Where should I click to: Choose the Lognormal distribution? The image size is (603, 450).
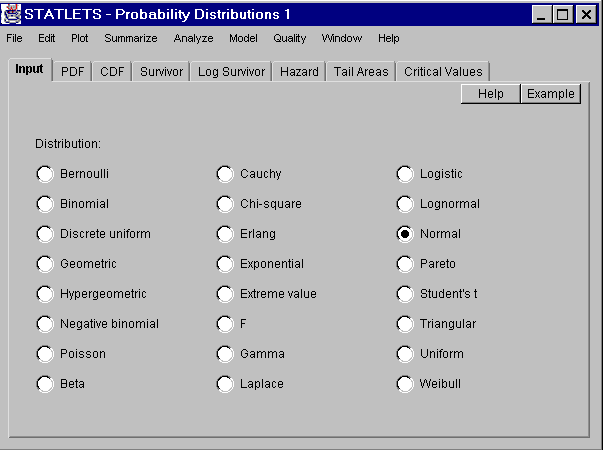point(405,204)
